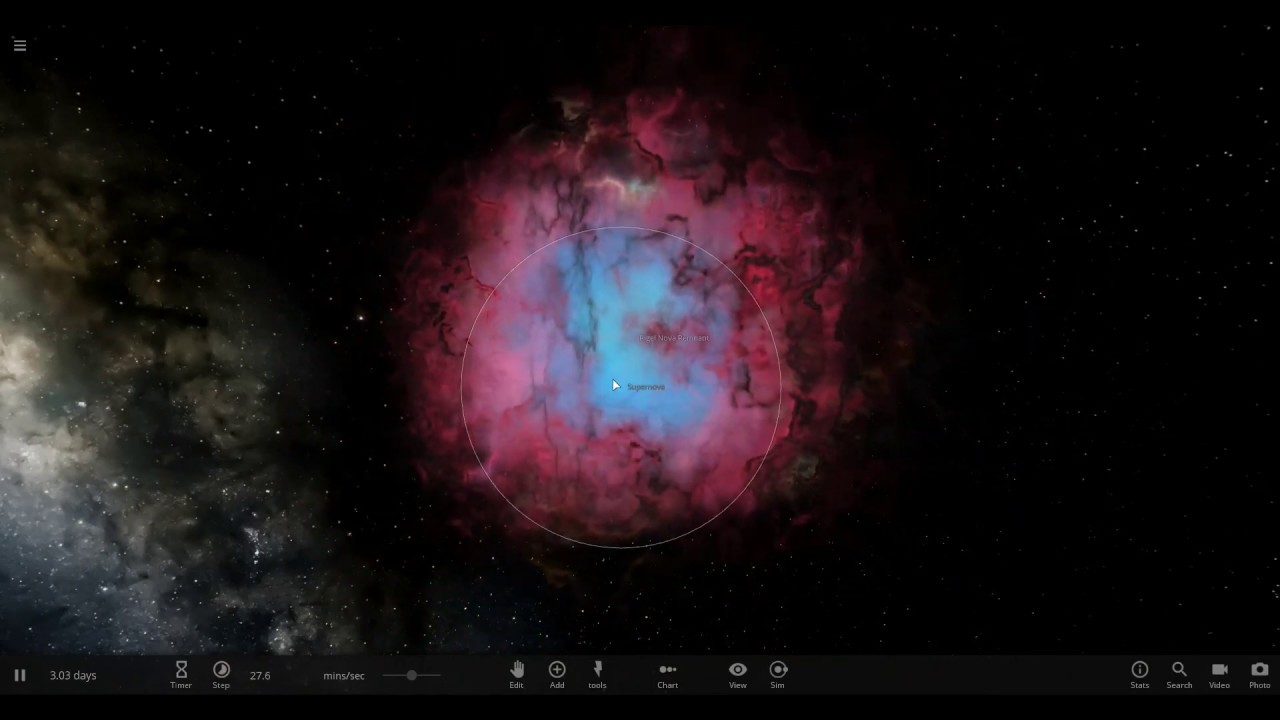Screen dimensions: 1280x720
Task: Open the hamburger main menu
Action: pyautogui.click(x=19, y=45)
